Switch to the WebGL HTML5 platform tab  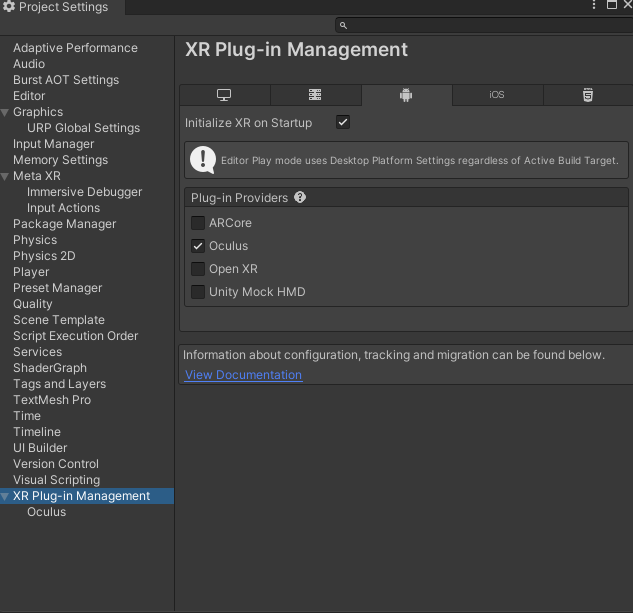[588, 95]
